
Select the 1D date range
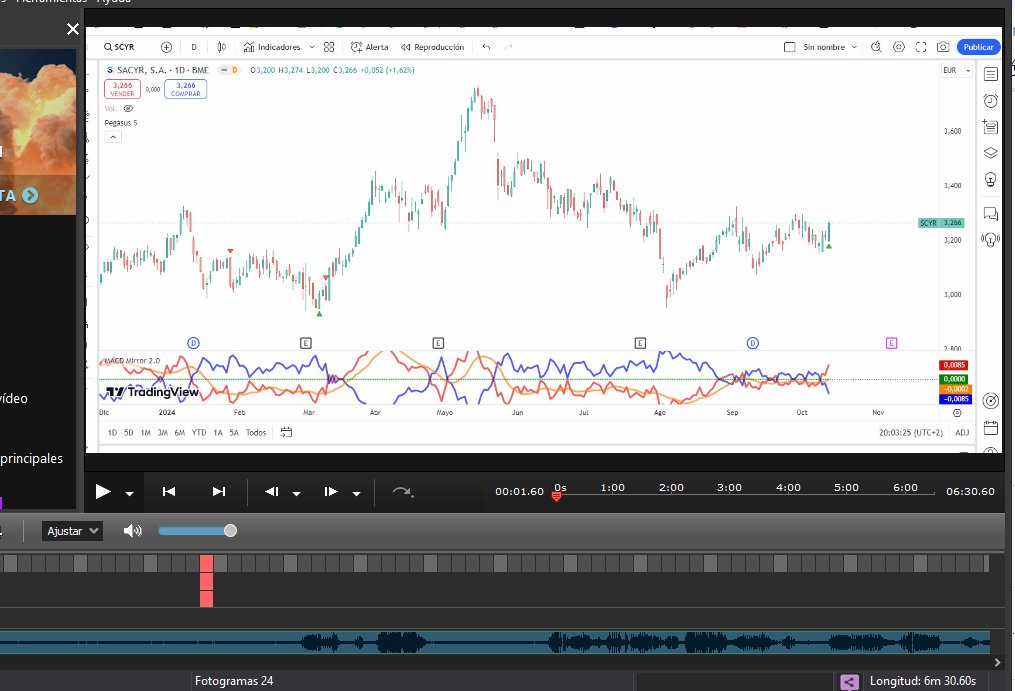pos(112,433)
